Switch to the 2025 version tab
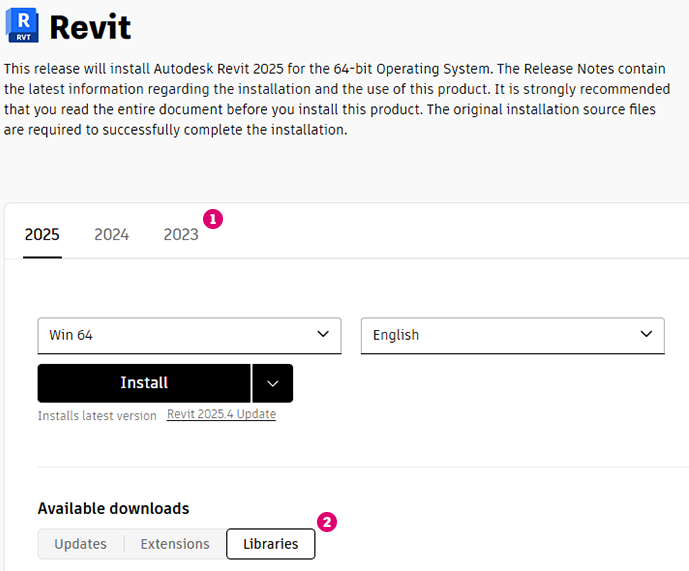 (x=42, y=235)
